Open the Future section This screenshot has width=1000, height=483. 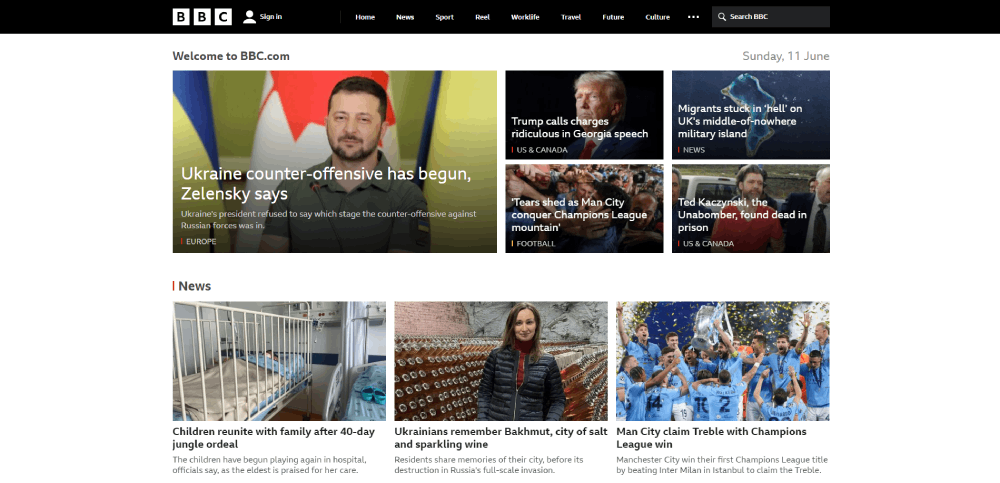tap(613, 17)
